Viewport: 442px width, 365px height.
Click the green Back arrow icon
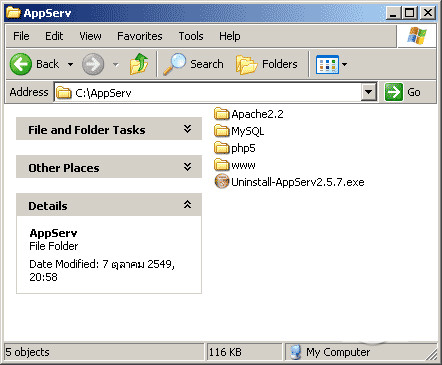coord(21,64)
